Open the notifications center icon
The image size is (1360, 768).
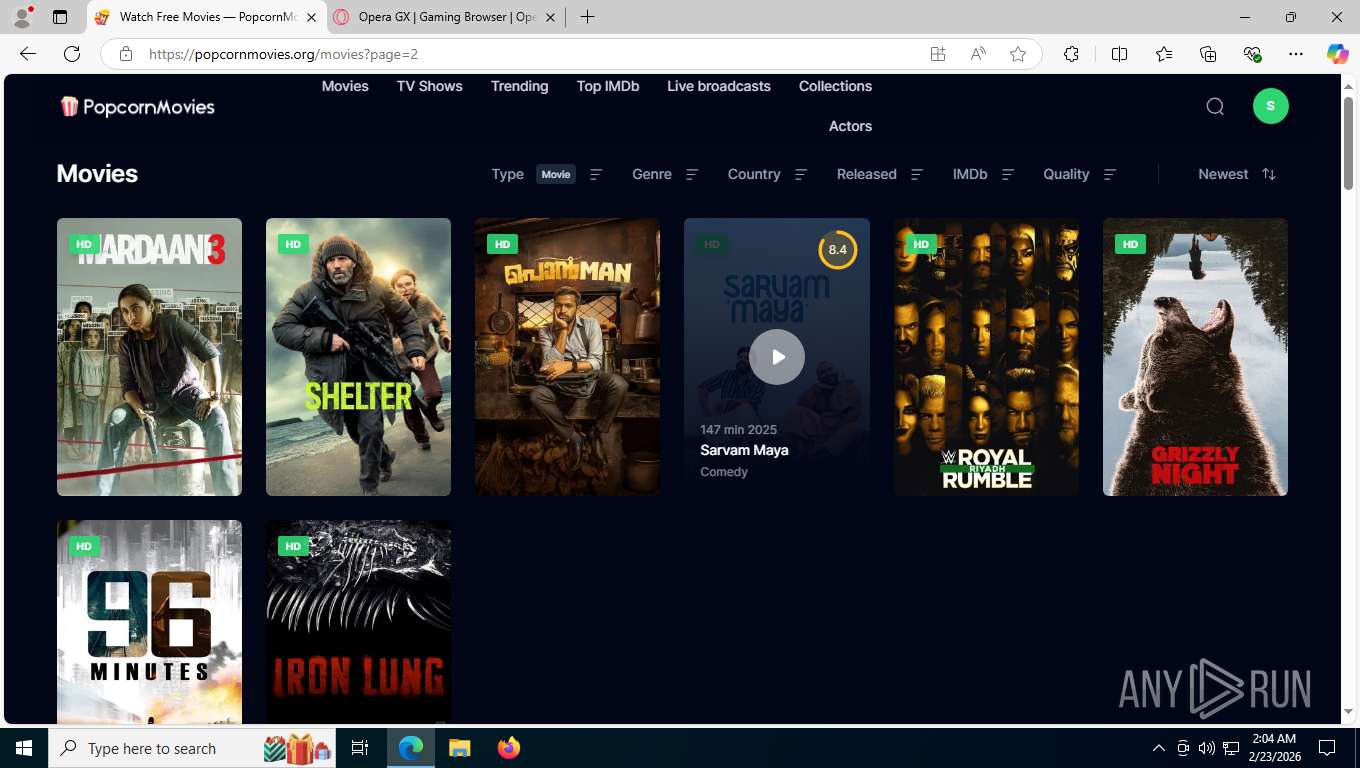click(x=1327, y=748)
